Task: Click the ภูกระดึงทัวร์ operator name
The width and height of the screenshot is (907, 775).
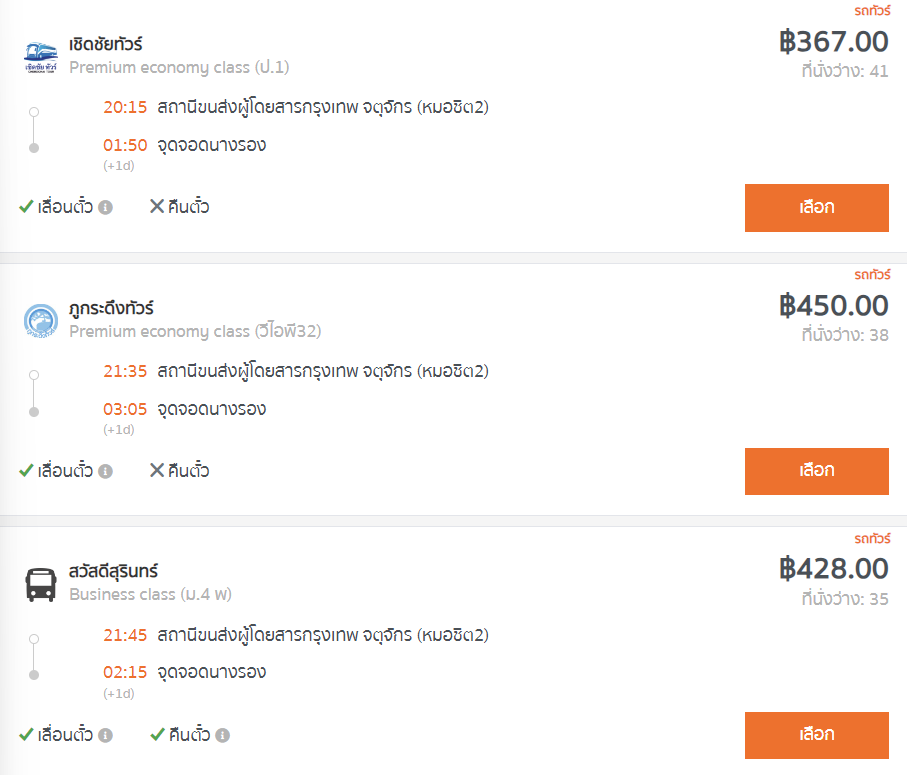Action: click(x=112, y=308)
